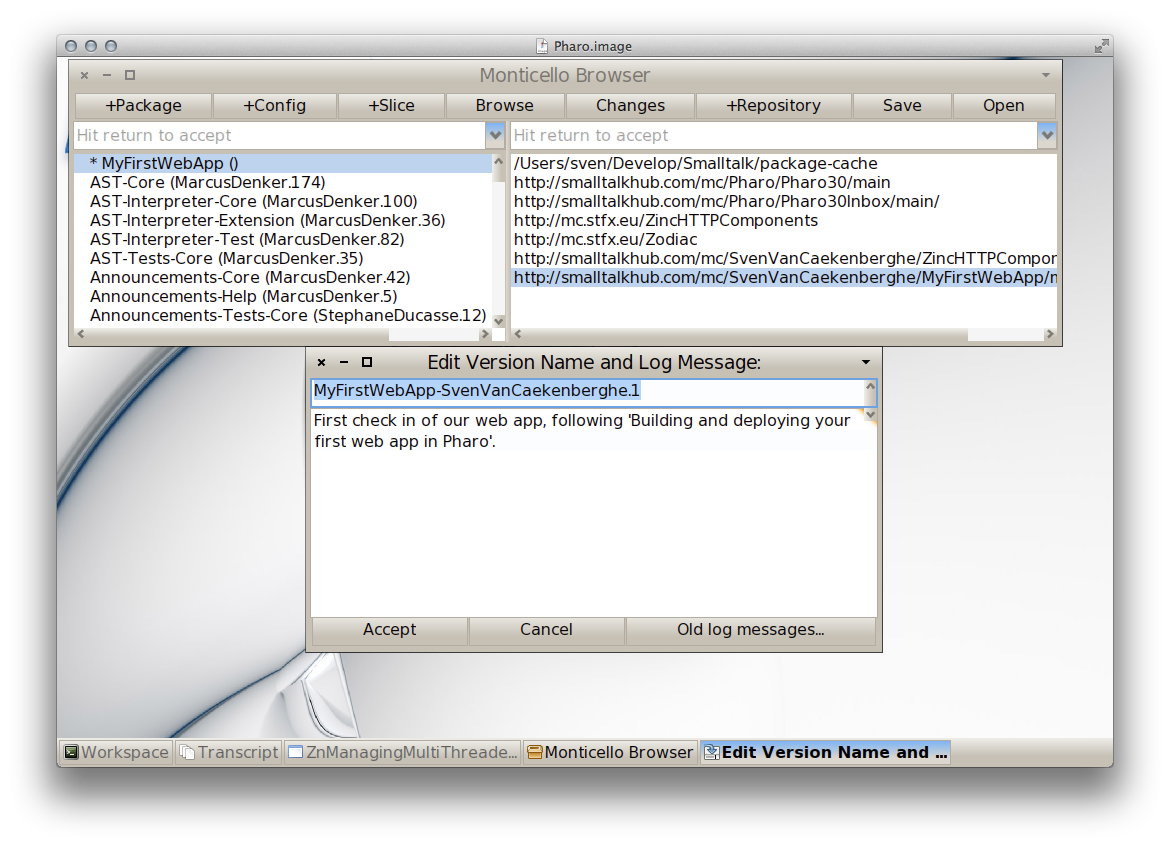1170x846 pixels.
Task: Select the Pharo30/main repository
Action: click(x=783, y=183)
